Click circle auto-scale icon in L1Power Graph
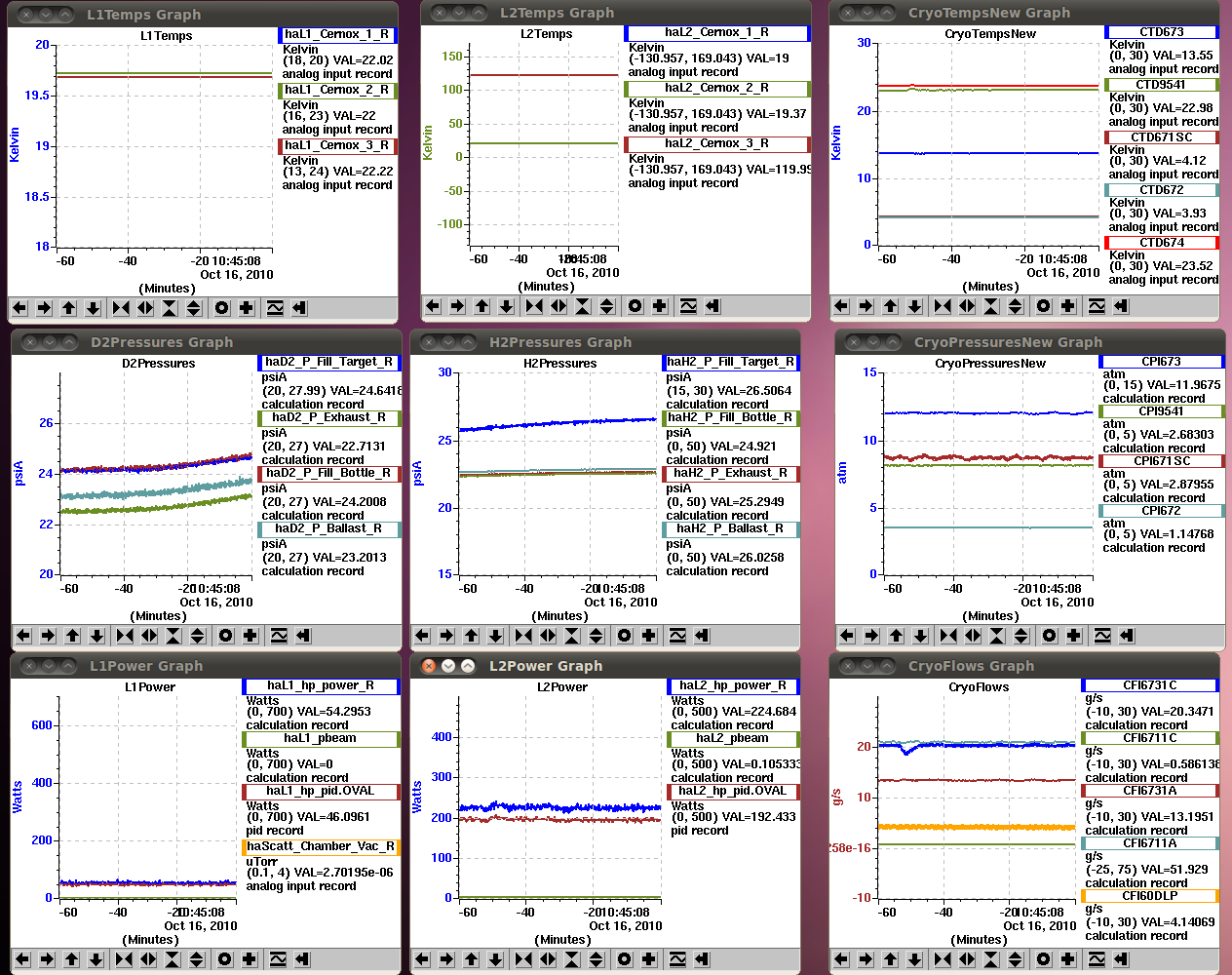Viewport: 1232px width, 975px height. point(225,959)
